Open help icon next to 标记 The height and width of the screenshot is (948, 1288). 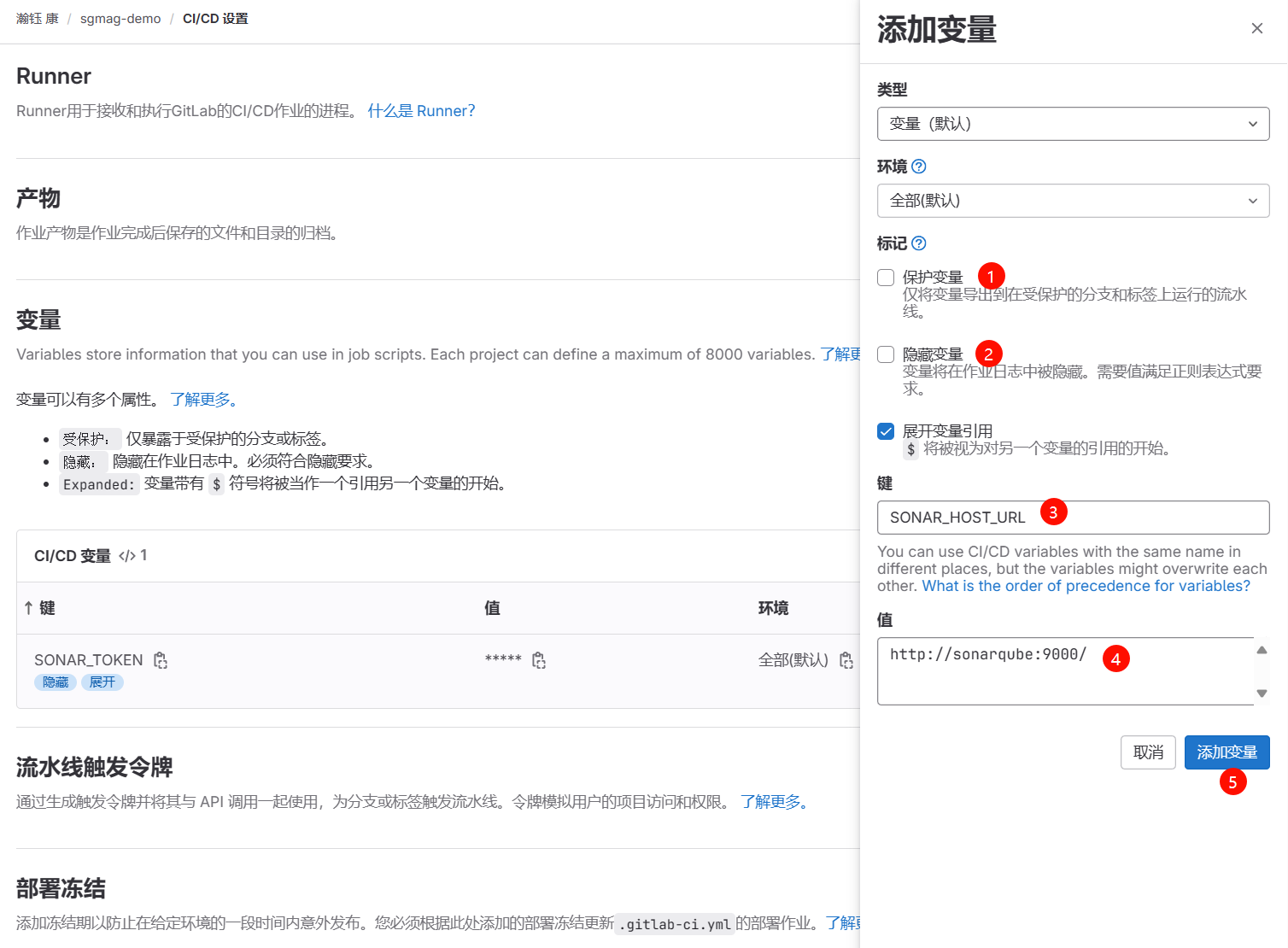(919, 243)
